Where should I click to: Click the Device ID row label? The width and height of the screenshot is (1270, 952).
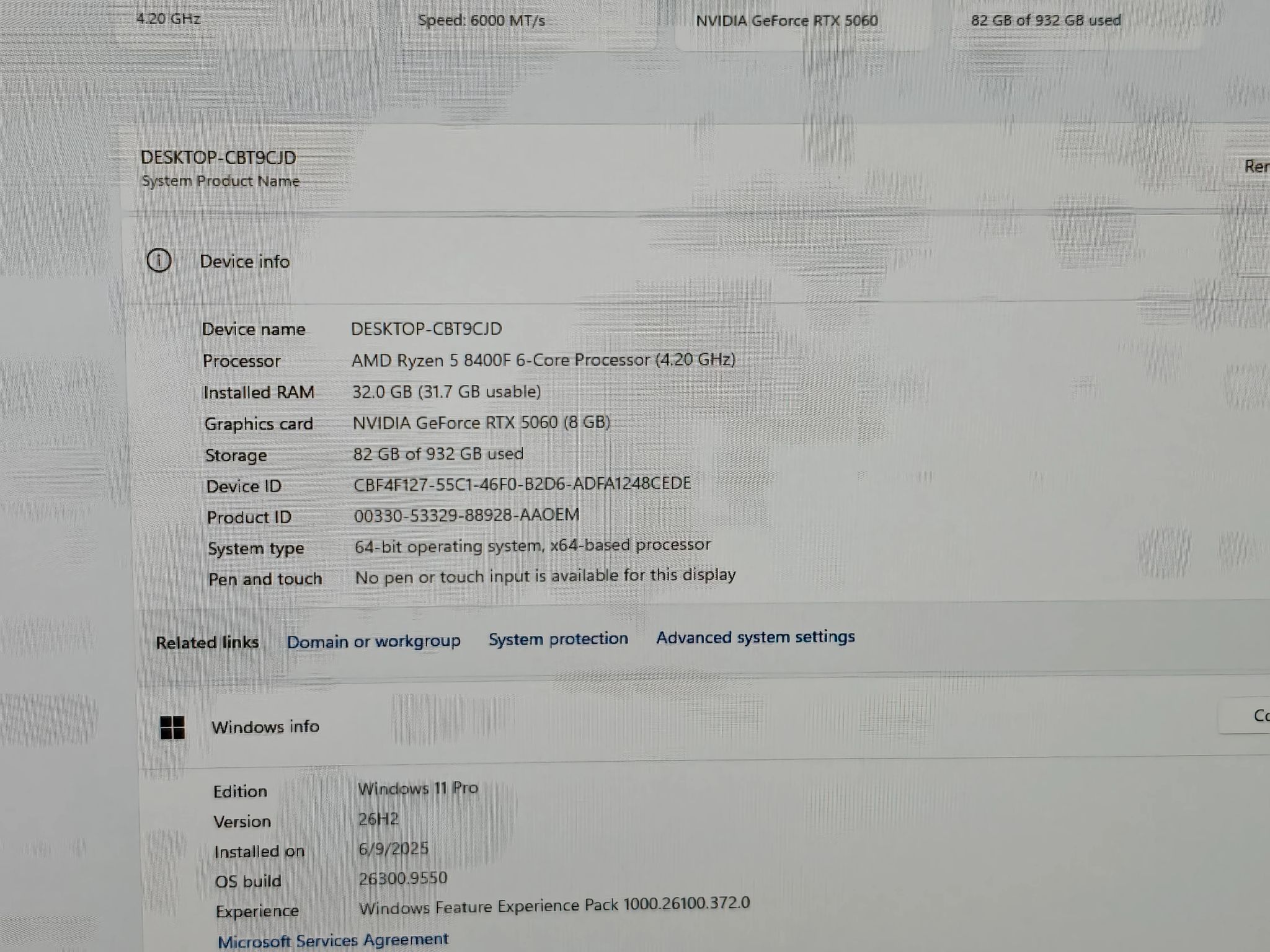coord(244,487)
